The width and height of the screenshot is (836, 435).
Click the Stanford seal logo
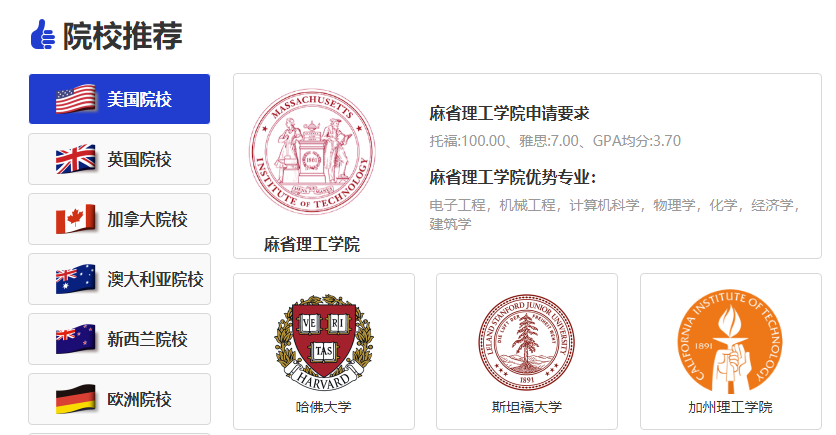(527, 342)
